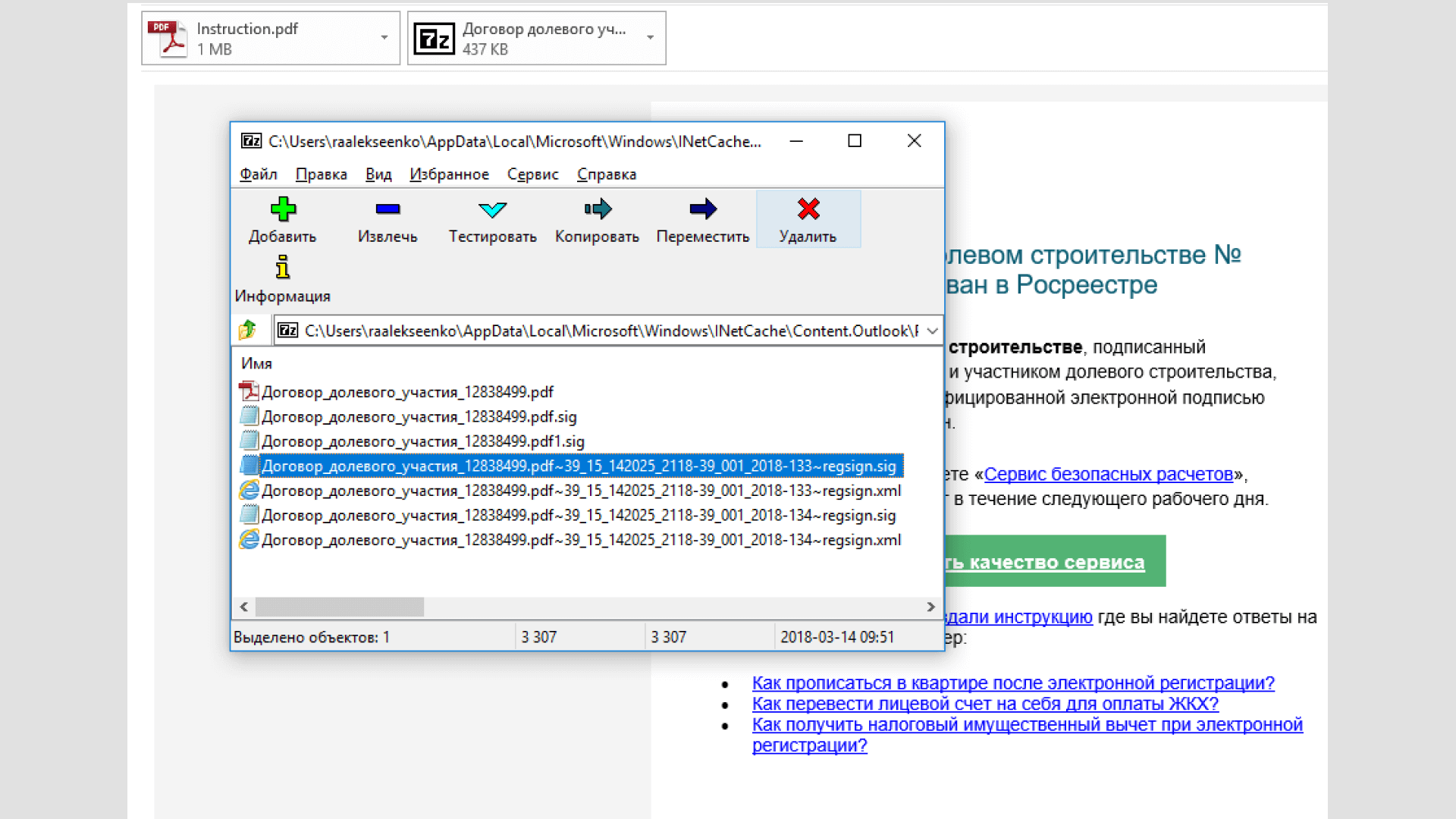Open the Вид menu
Image resolution: width=1456 pixels, height=819 pixels.
click(x=378, y=174)
